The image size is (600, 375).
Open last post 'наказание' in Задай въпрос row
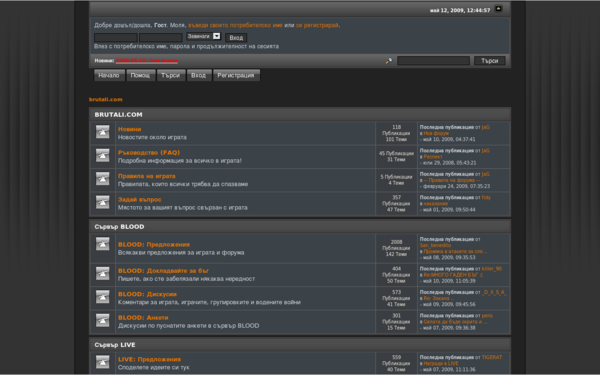pos(435,204)
